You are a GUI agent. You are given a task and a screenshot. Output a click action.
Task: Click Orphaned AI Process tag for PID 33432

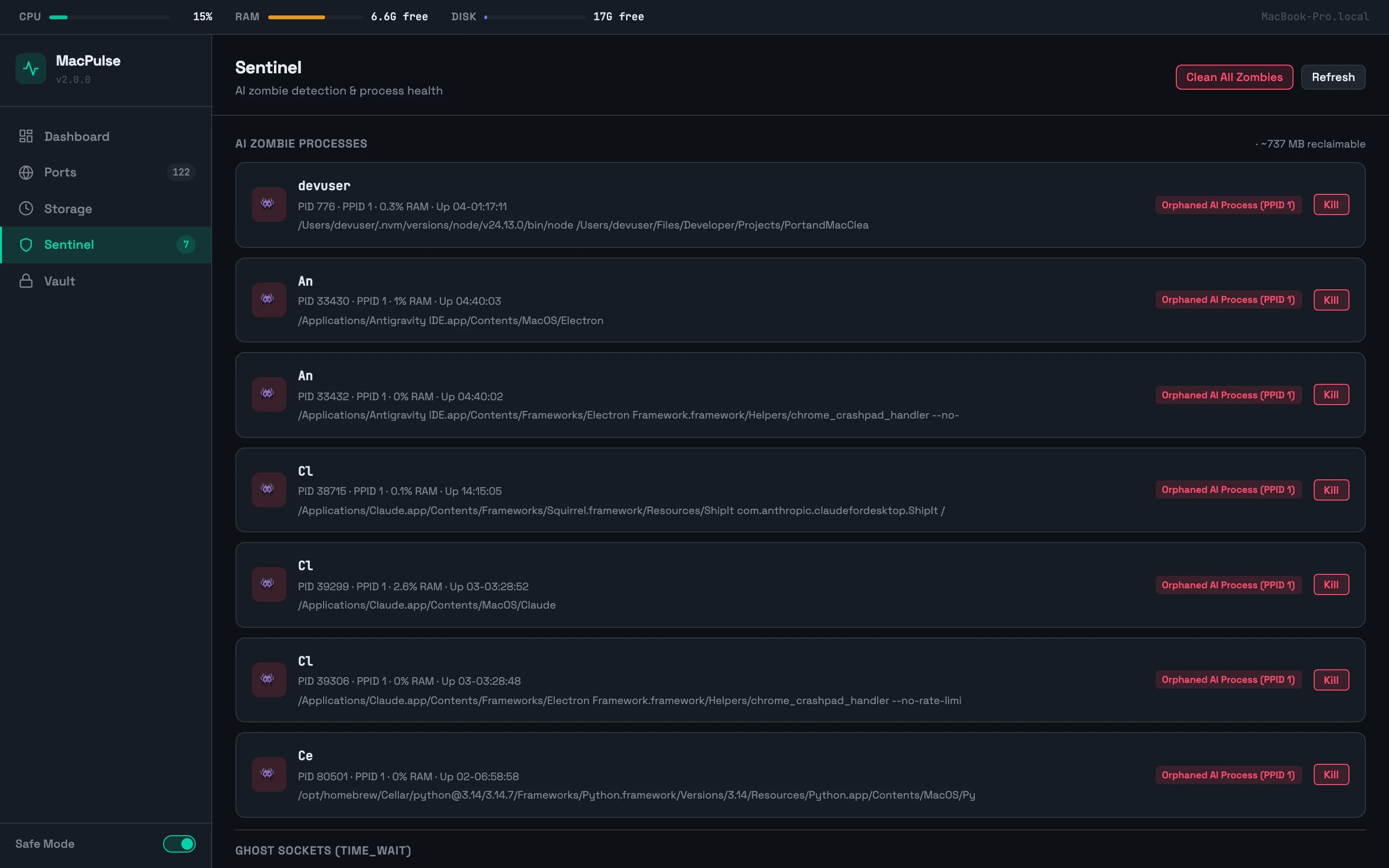[x=1228, y=394]
